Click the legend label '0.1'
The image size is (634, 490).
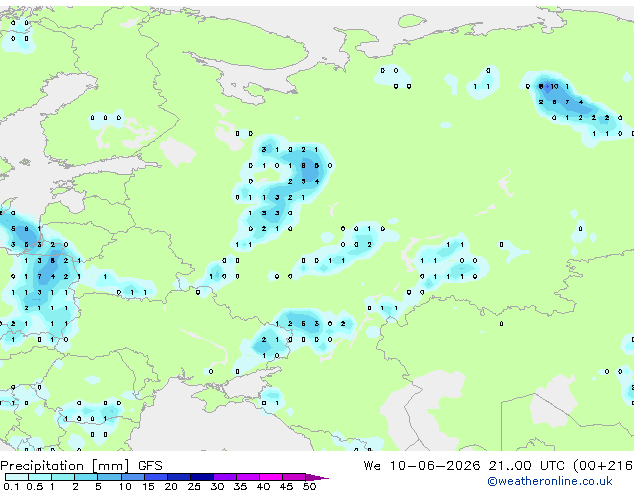coord(11,486)
